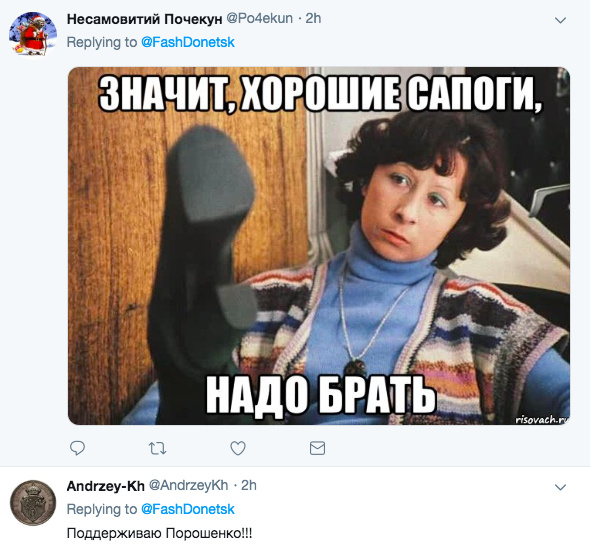
Task: Like the tweet from @Po4ekun
Action: point(238,448)
